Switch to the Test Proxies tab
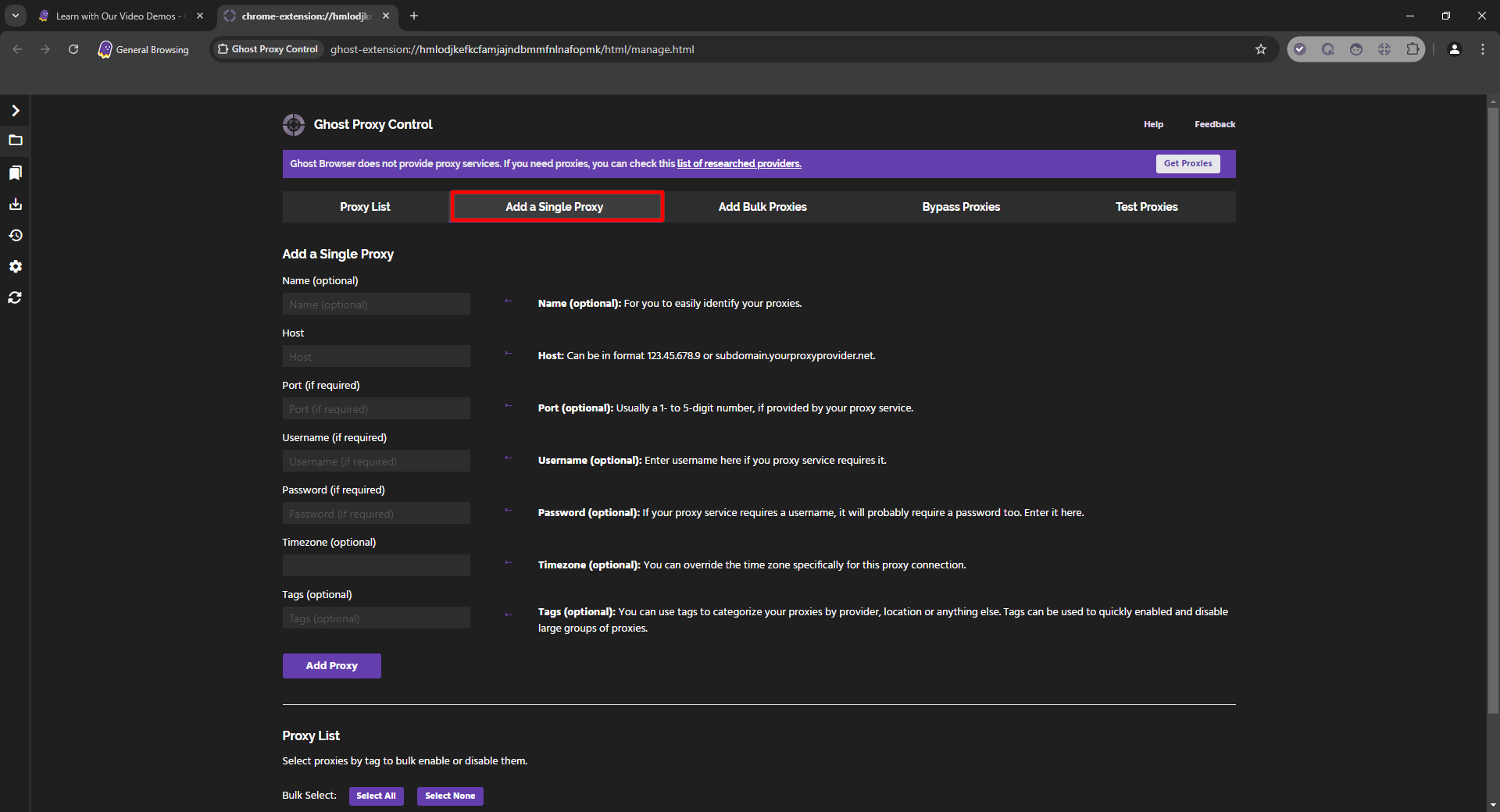The image size is (1500, 812). click(x=1146, y=207)
